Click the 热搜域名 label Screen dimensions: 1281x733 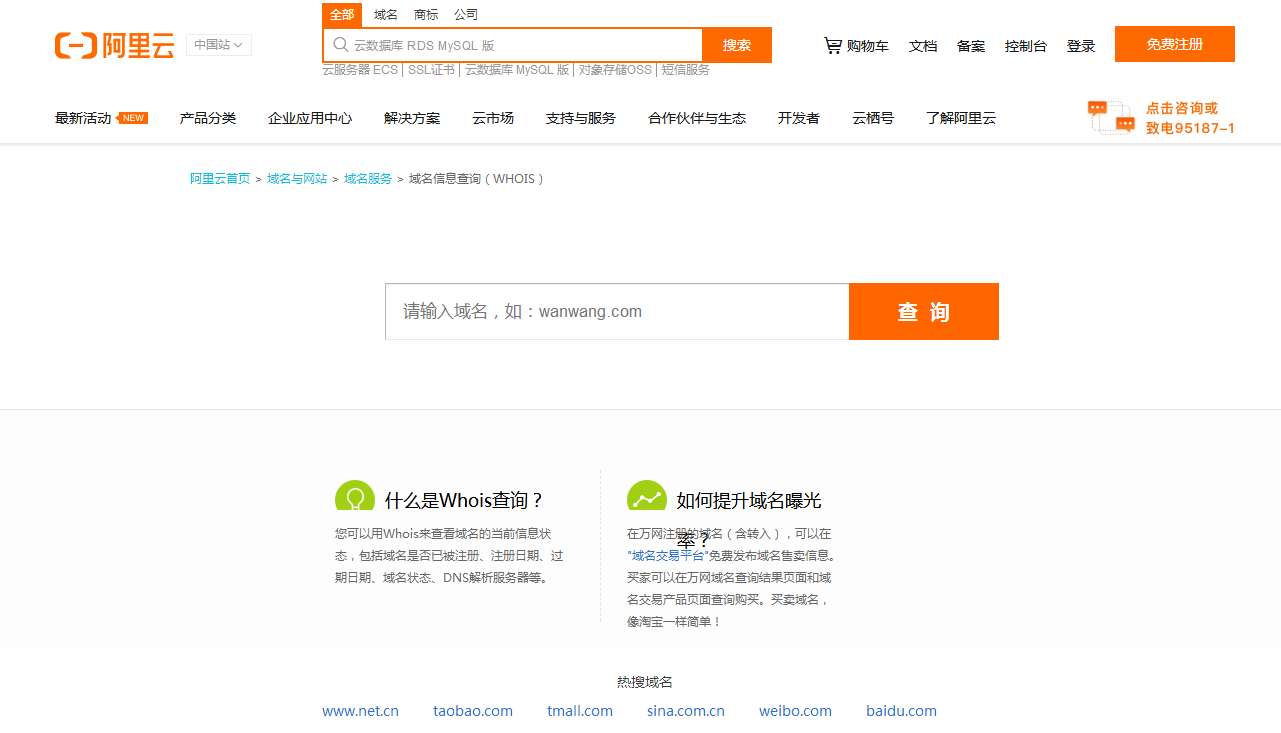645,682
